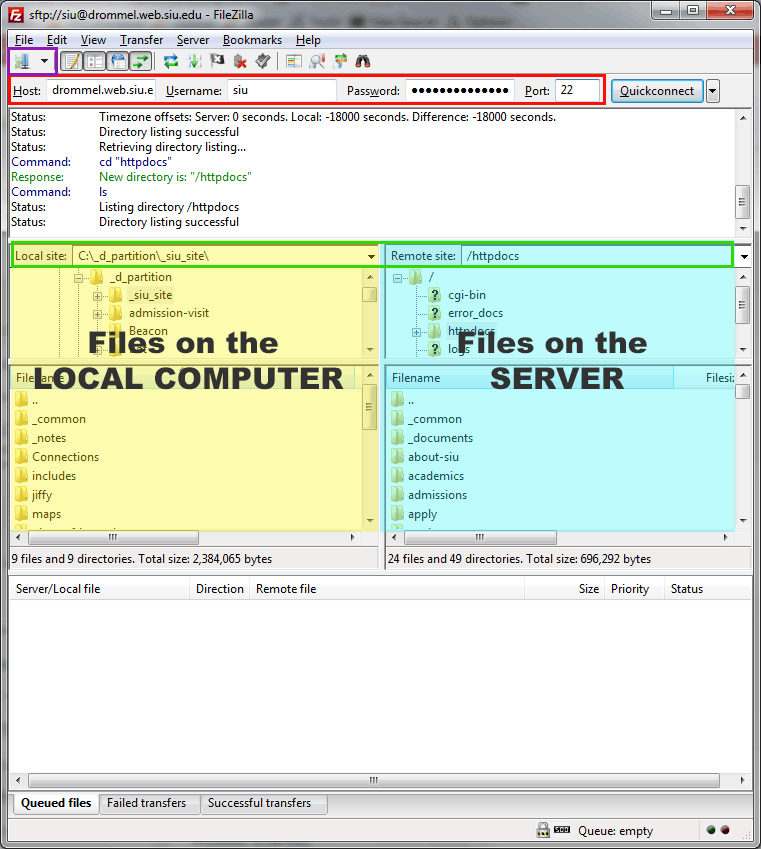Expand the _siu_site tree node
The height and width of the screenshot is (849, 761).
pyautogui.click(x=97, y=296)
